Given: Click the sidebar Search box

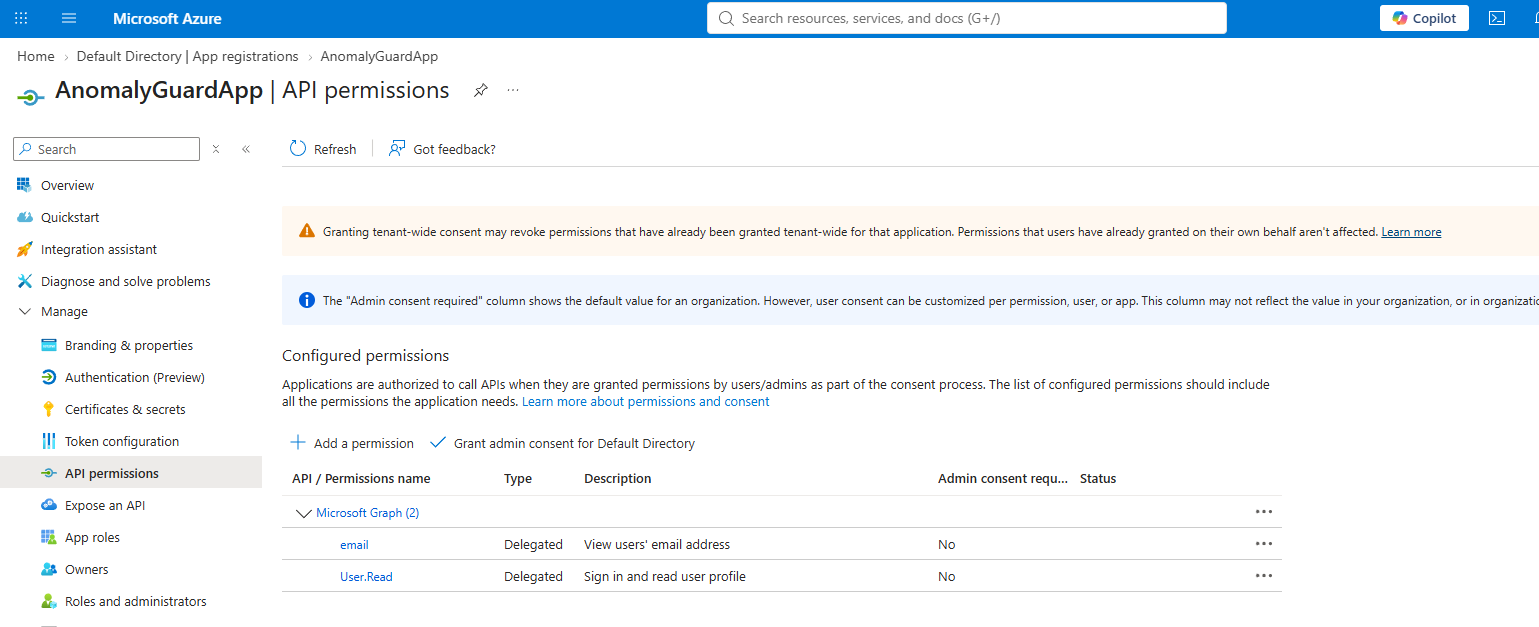Looking at the screenshot, I should click(106, 149).
